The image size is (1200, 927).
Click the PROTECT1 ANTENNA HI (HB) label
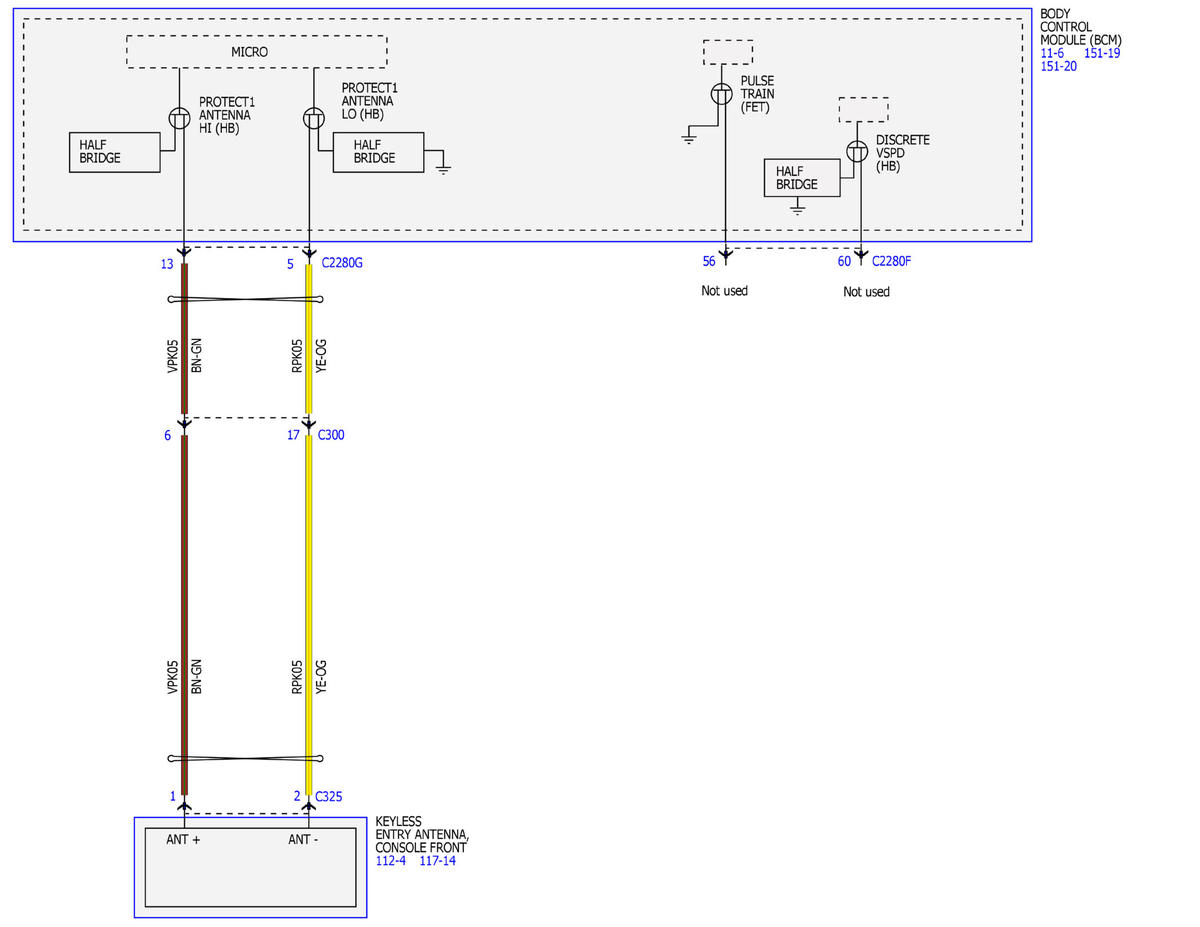coord(227,114)
